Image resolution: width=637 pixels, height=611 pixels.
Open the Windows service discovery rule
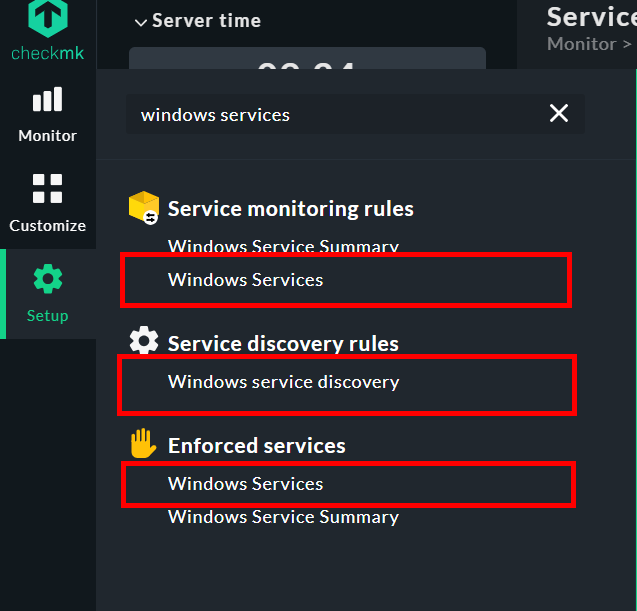pos(283,382)
